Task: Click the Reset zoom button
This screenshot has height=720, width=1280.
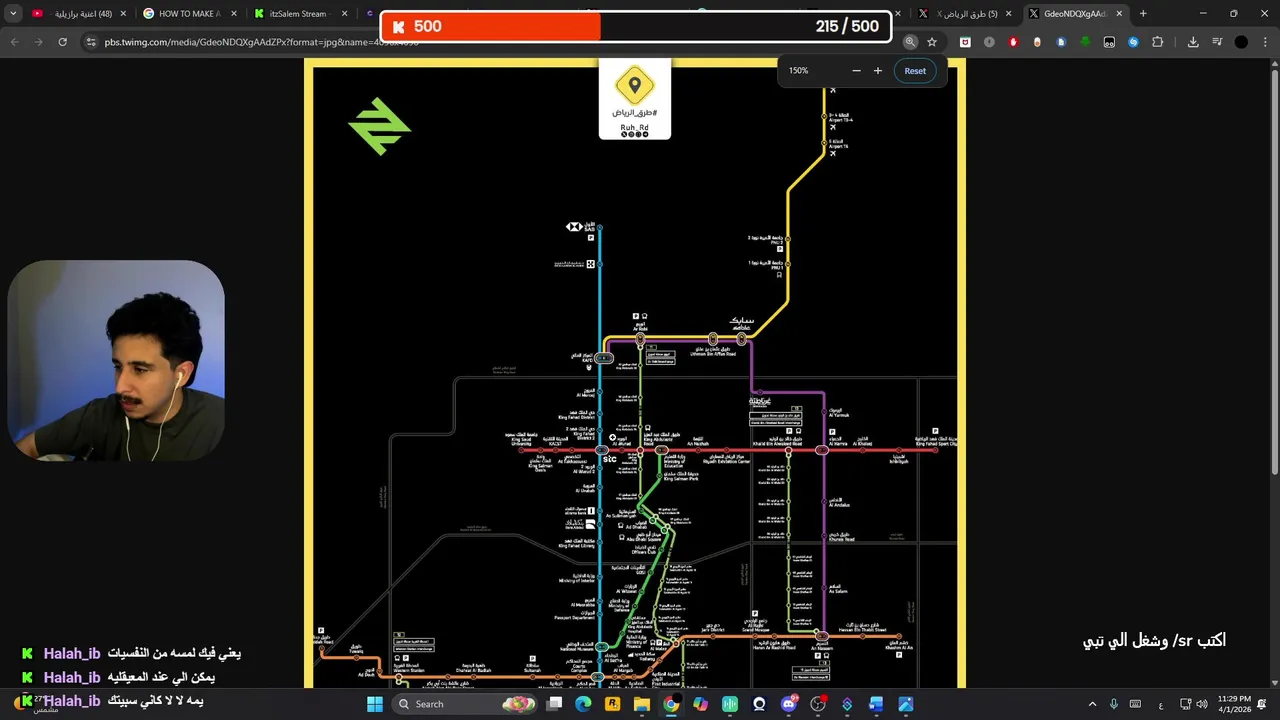Action: pos(915,71)
